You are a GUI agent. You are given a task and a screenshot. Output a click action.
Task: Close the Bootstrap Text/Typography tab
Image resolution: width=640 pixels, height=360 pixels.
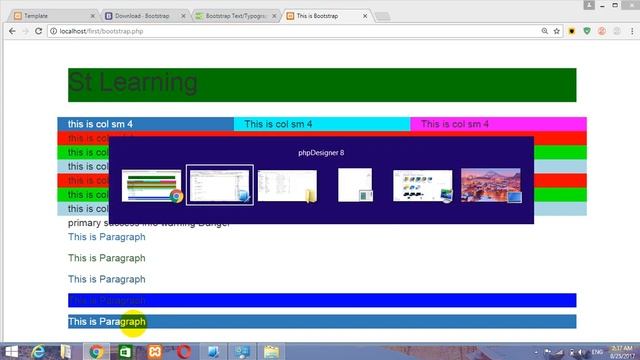pyautogui.click(x=274, y=16)
